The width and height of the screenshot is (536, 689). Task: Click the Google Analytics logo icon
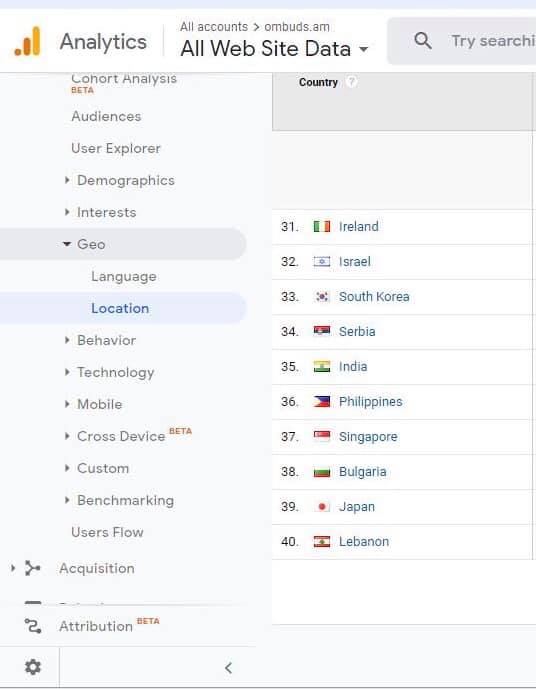coord(27,41)
